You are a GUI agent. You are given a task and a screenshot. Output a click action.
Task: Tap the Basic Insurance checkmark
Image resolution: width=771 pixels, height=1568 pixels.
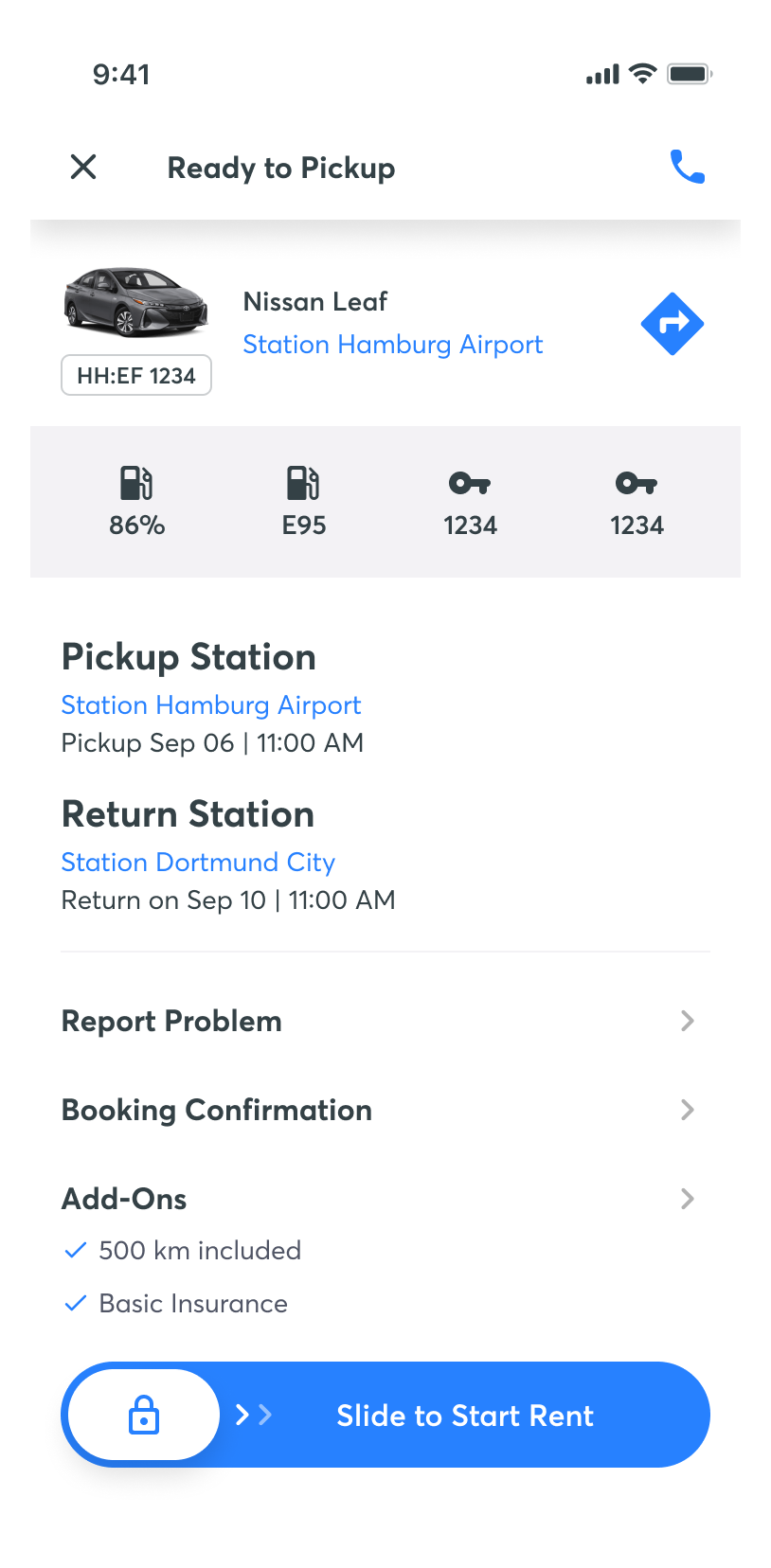coord(75,1304)
